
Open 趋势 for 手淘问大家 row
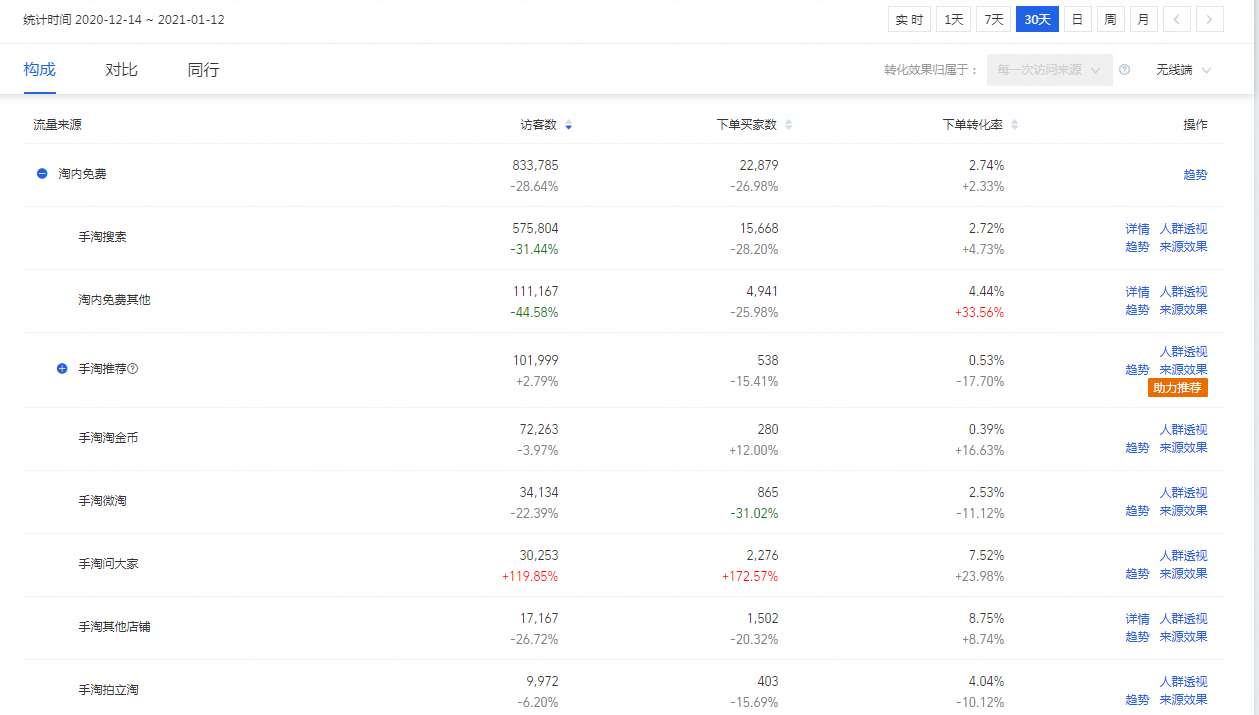click(1137, 574)
